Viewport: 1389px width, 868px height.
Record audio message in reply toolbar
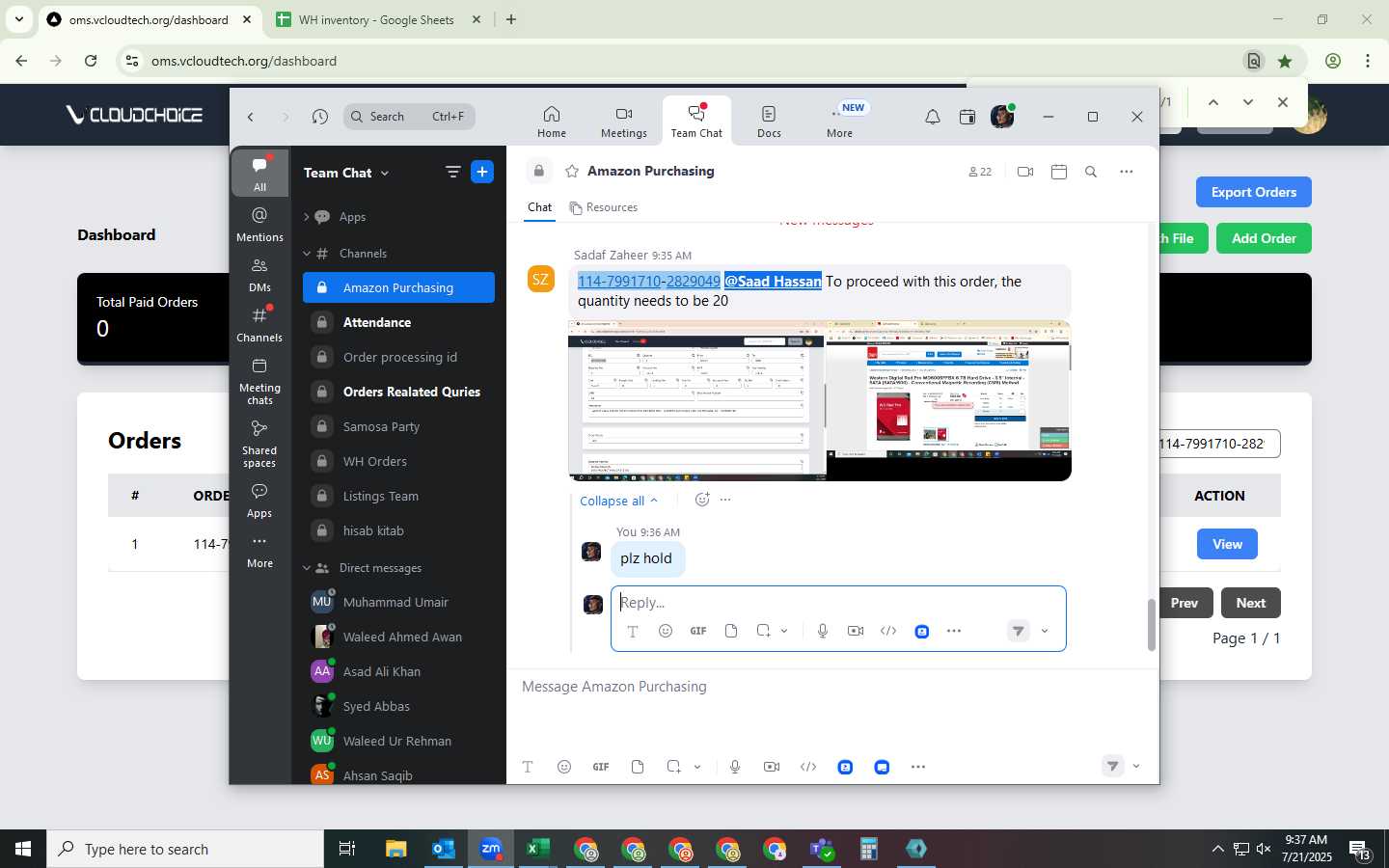pyautogui.click(x=822, y=631)
